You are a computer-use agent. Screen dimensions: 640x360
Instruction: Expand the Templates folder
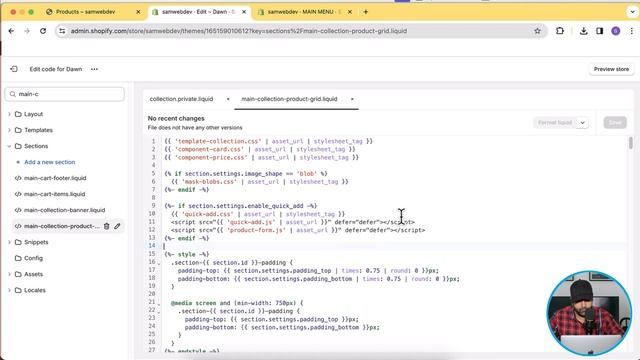point(9,130)
